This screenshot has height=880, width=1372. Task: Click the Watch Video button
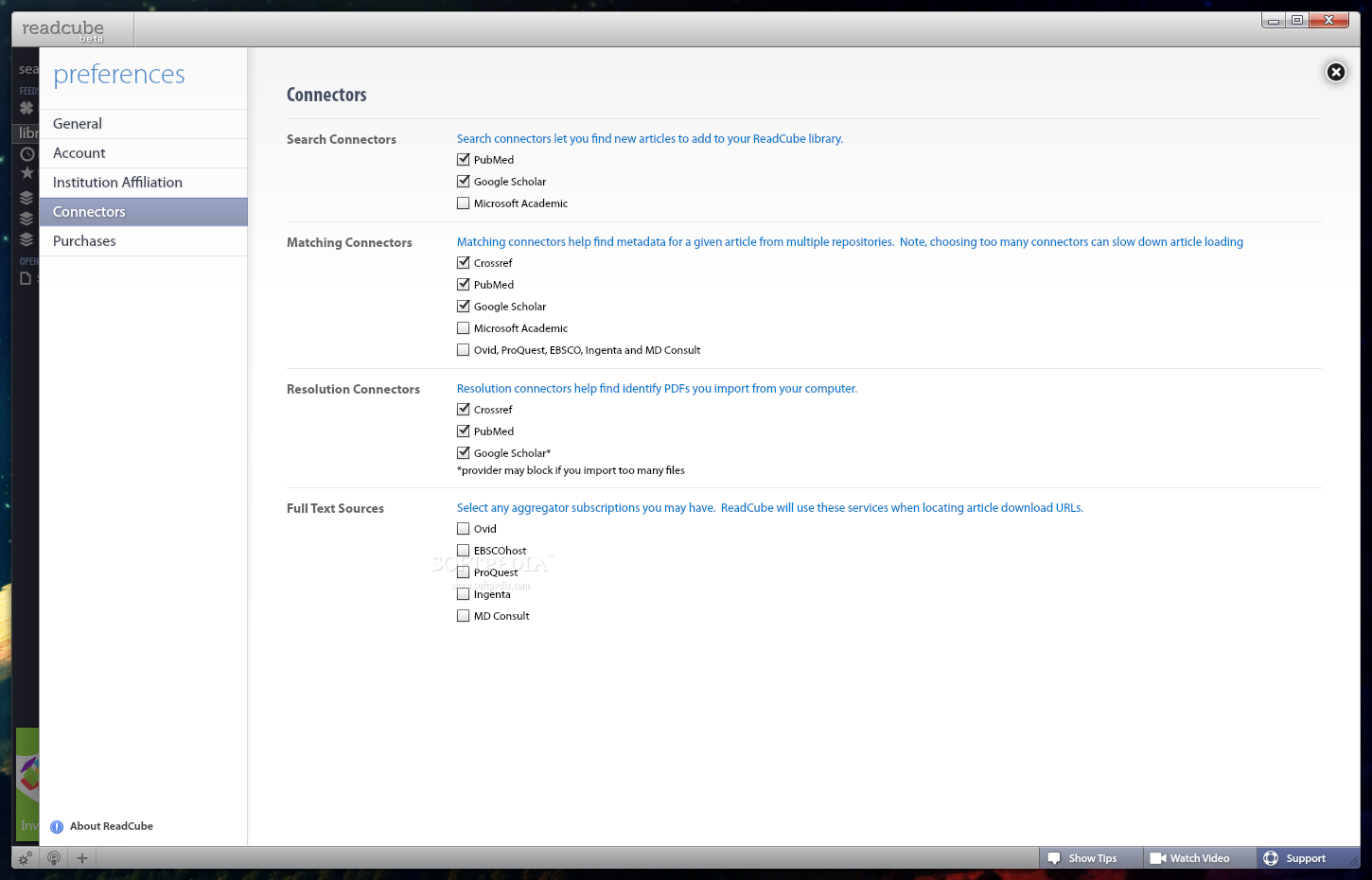(x=1200, y=858)
